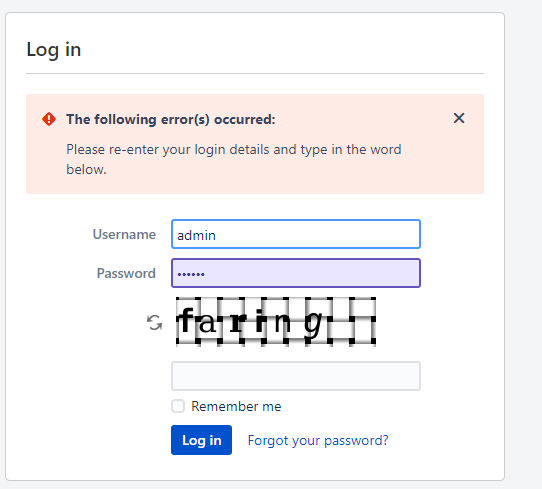Click the Remember me label text

[x=236, y=406]
